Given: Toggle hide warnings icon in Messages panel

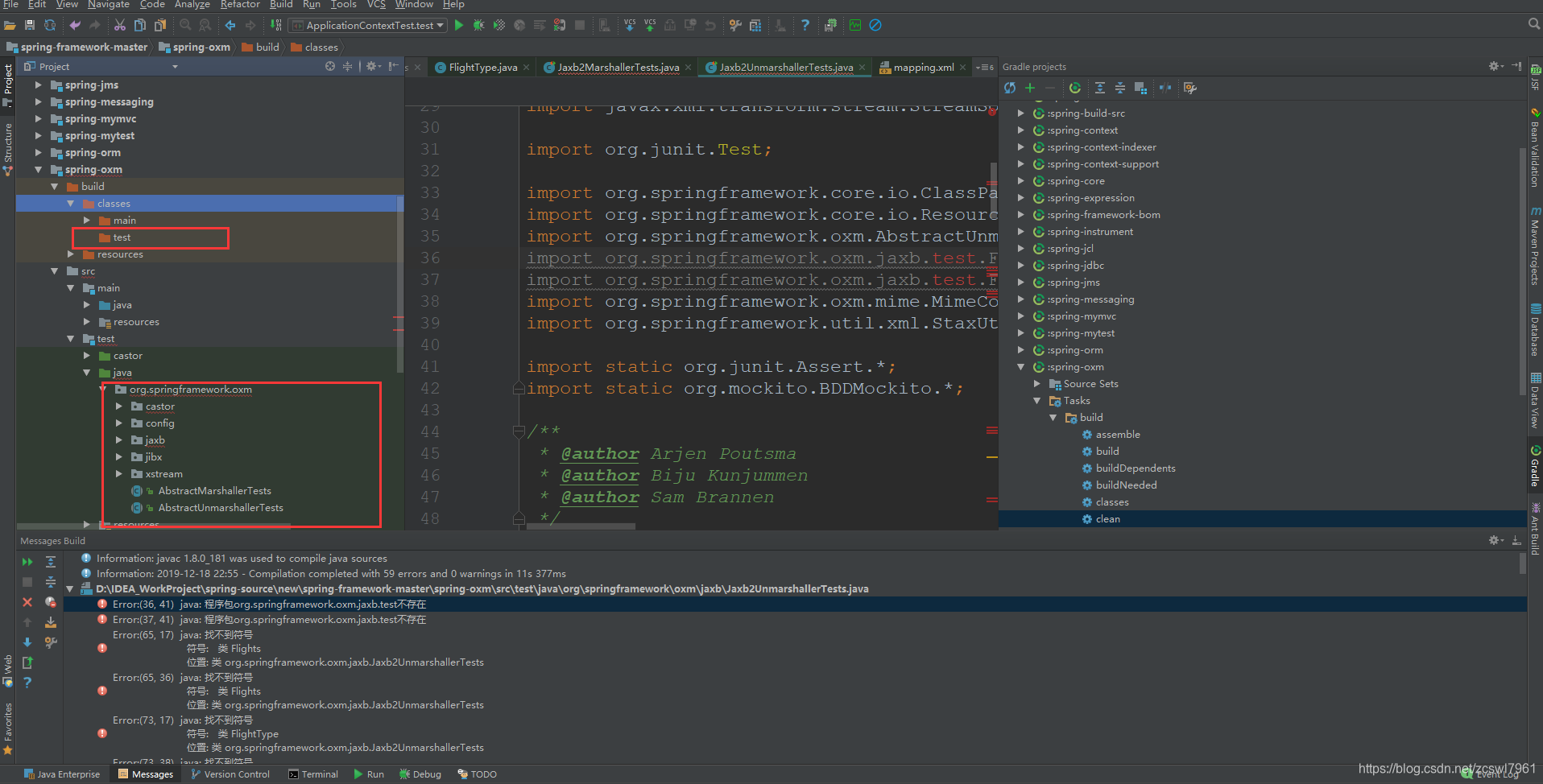Looking at the screenshot, I should coord(51,602).
